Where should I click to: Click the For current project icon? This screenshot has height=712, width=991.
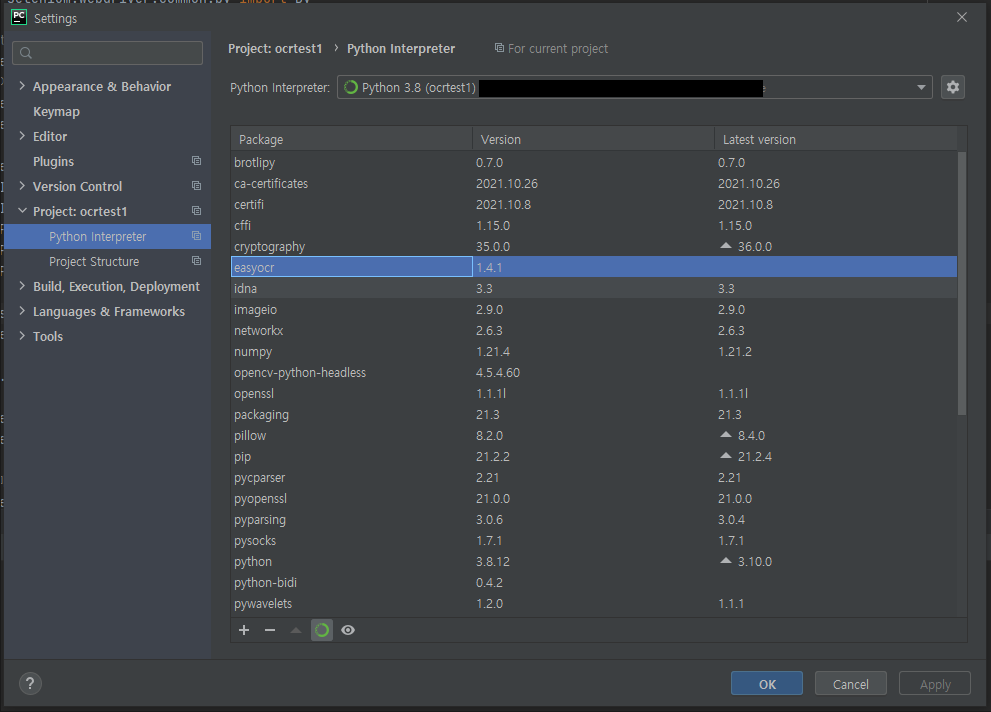point(499,48)
